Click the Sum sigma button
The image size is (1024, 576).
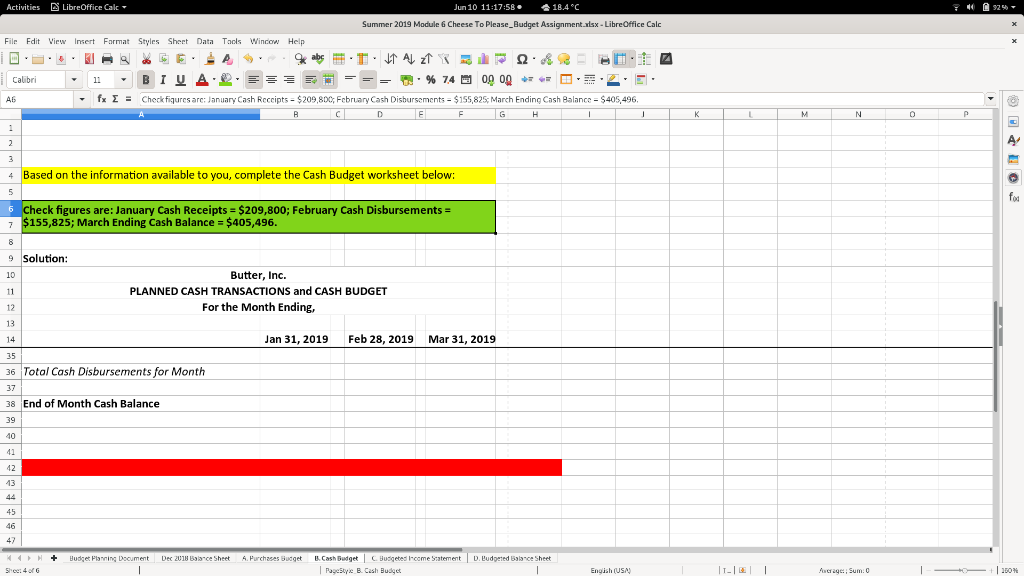tap(115, 99)
